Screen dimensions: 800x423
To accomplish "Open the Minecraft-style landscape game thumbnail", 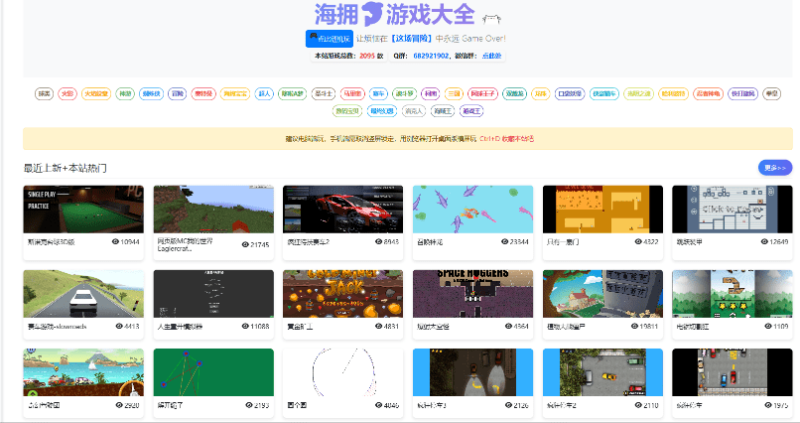I will tap(213, 209).
